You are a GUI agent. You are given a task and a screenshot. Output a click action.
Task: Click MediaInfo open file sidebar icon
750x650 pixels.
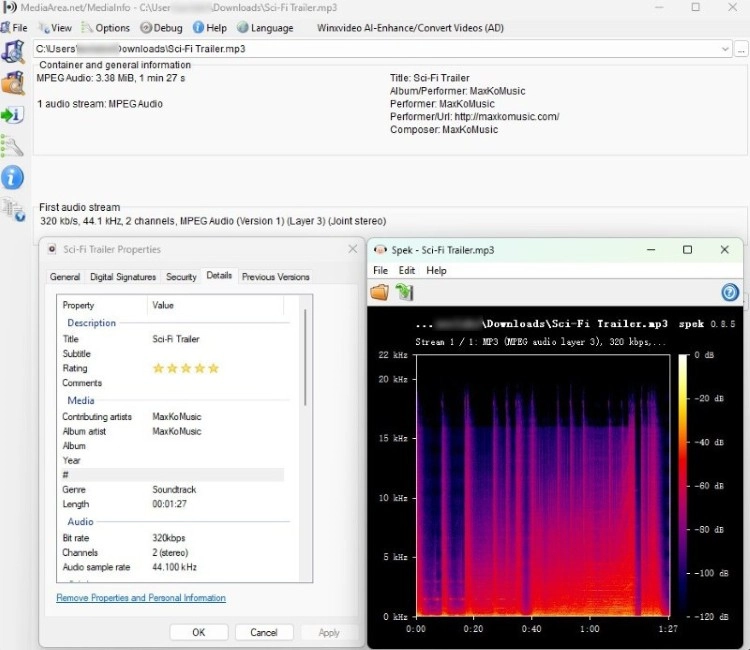click(x=13, y=52)
